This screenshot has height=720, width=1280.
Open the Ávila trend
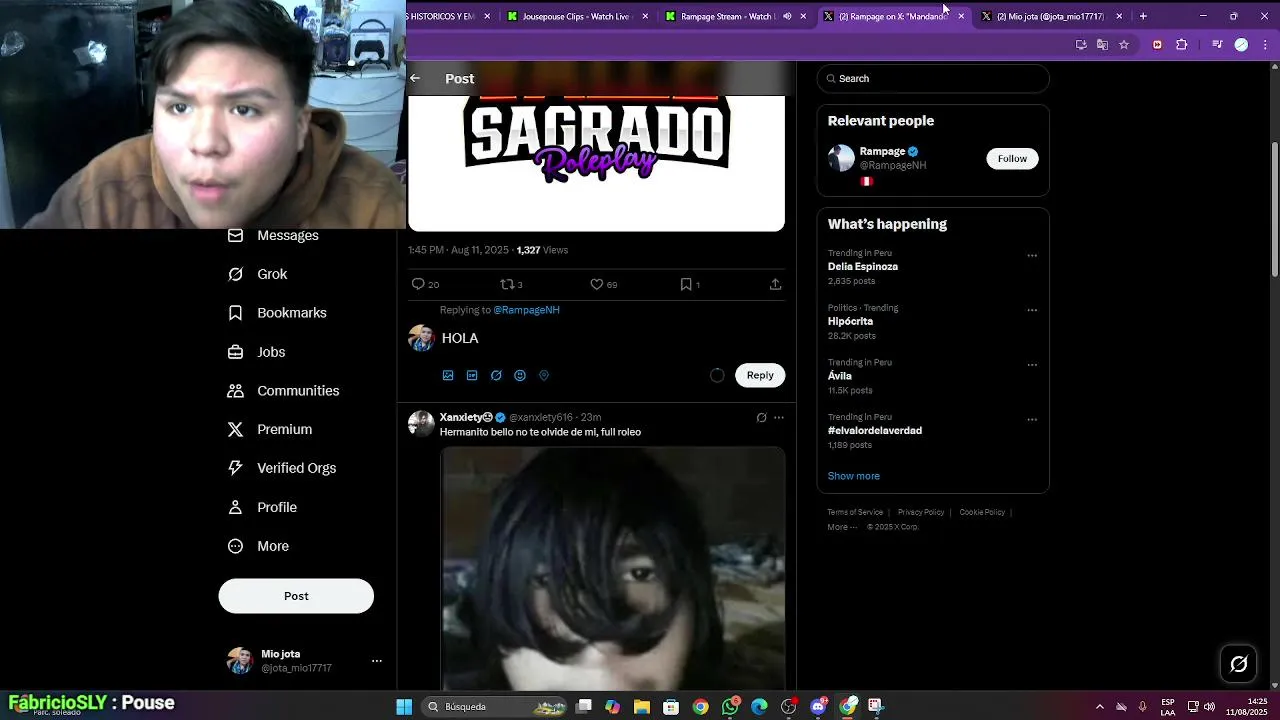840,376
